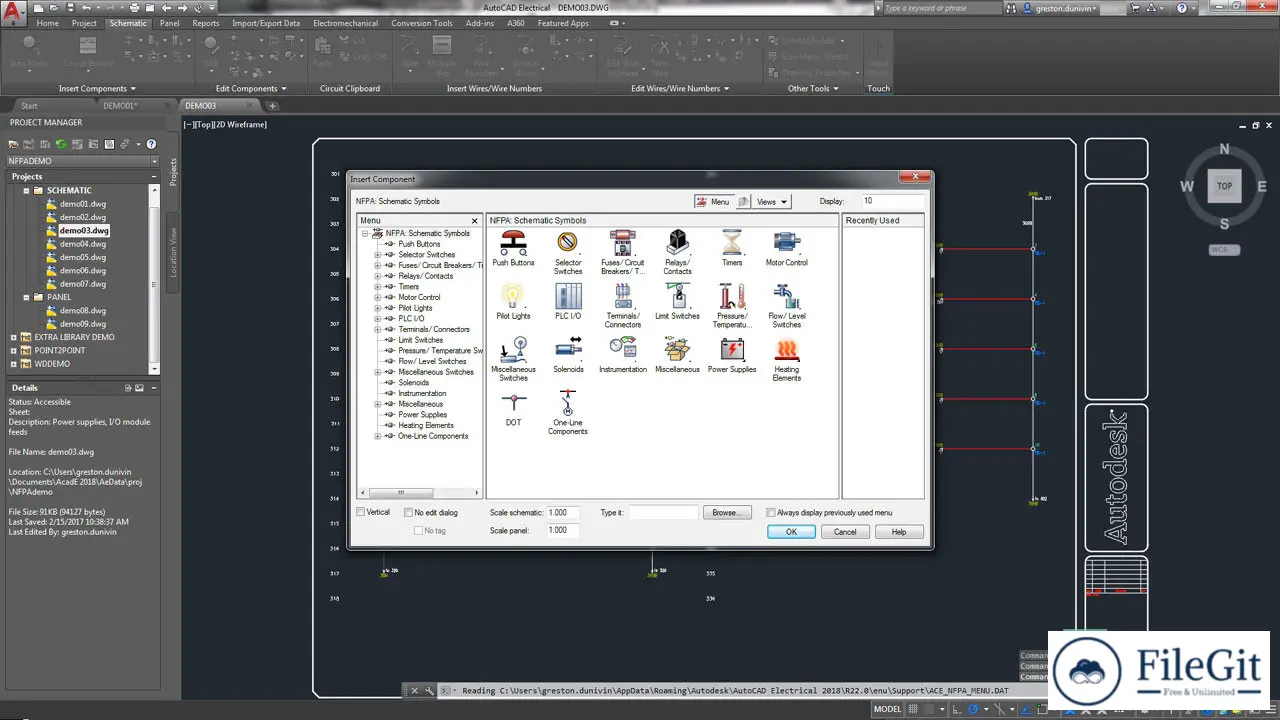Switch to the Reports ribbon tab
The image size is (1280, 720).
point(206,23)
